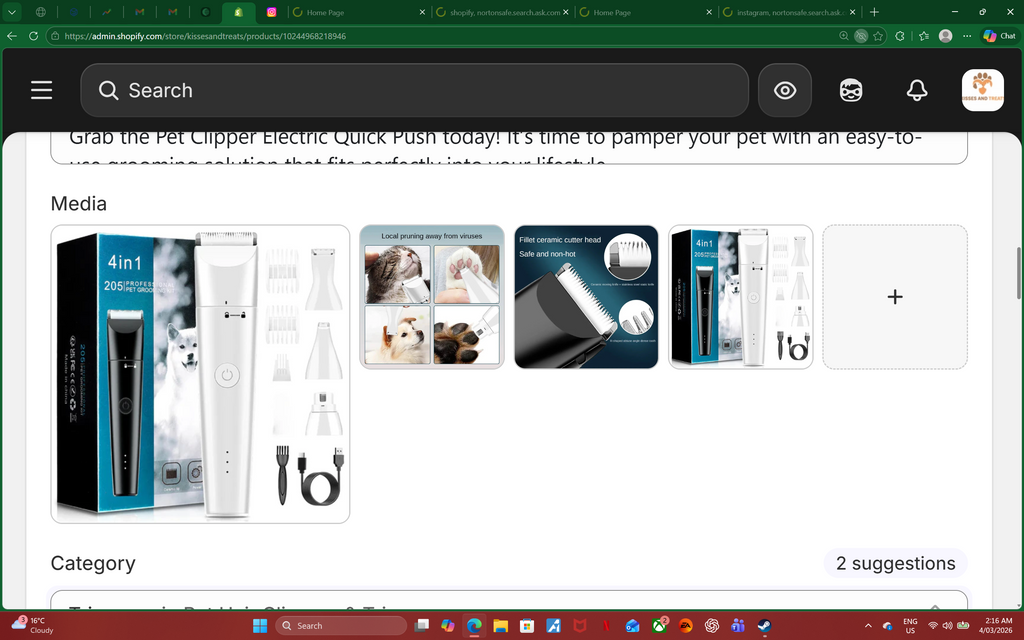Open browser extensions icon
The width and height of the screenshot is (1024, 640).
[899, 36]
